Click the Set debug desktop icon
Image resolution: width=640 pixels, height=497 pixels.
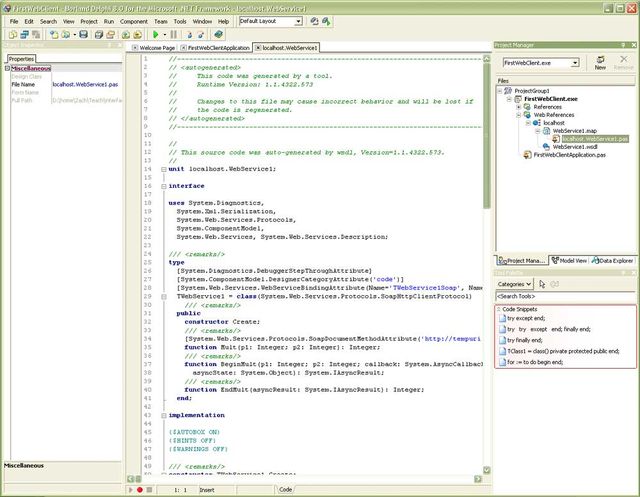pyautogui.click(x=327, y=21)
